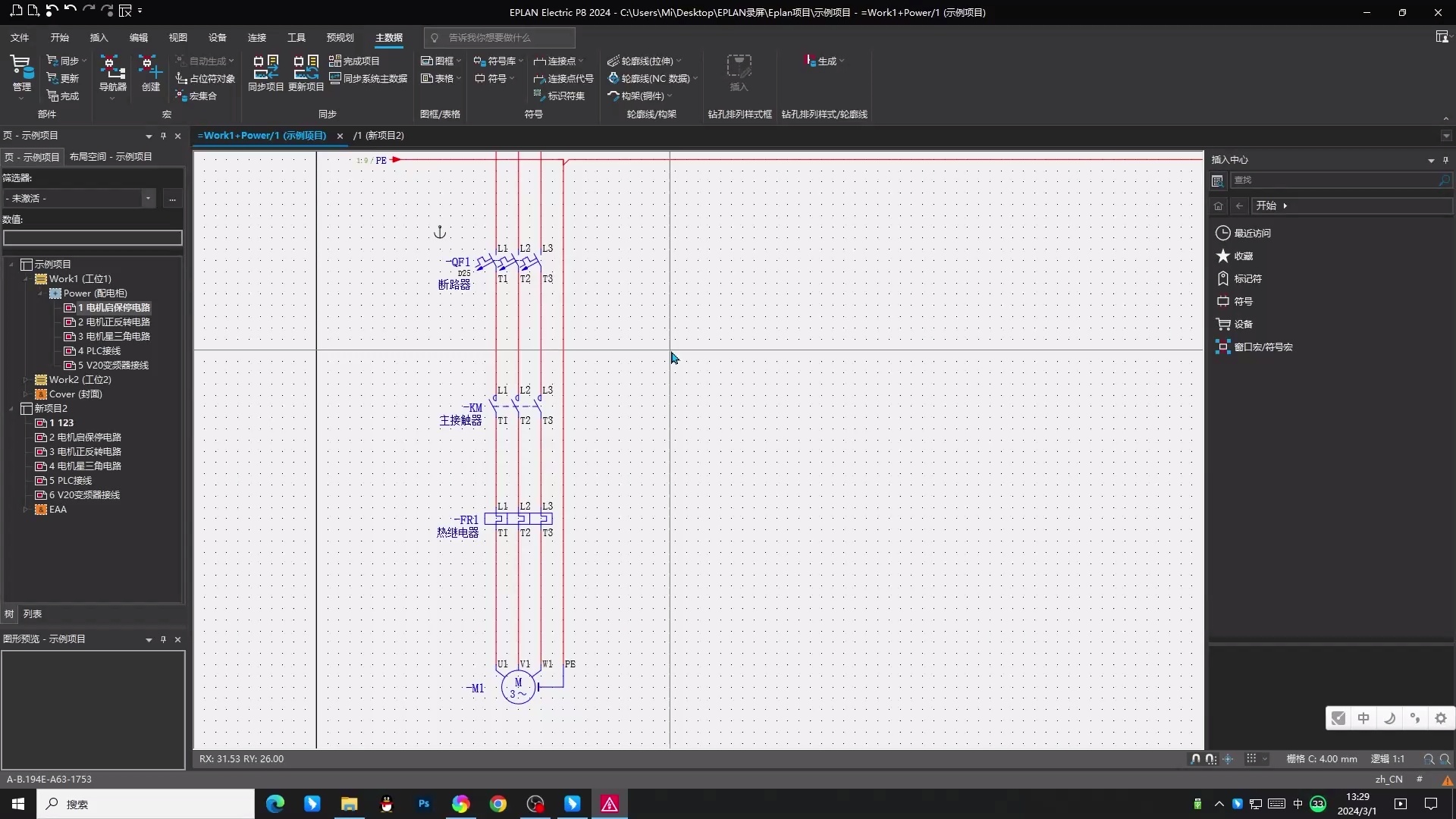Open the 未激活 filter dropdown
The image size is (1456, 819).
click(148, 198)
